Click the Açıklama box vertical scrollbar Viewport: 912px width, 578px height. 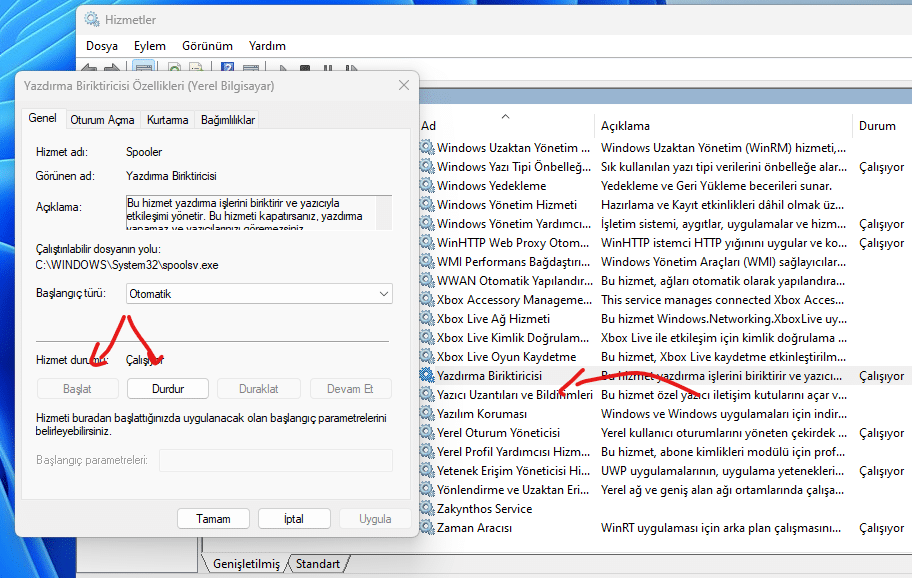[x=384, y=212]
